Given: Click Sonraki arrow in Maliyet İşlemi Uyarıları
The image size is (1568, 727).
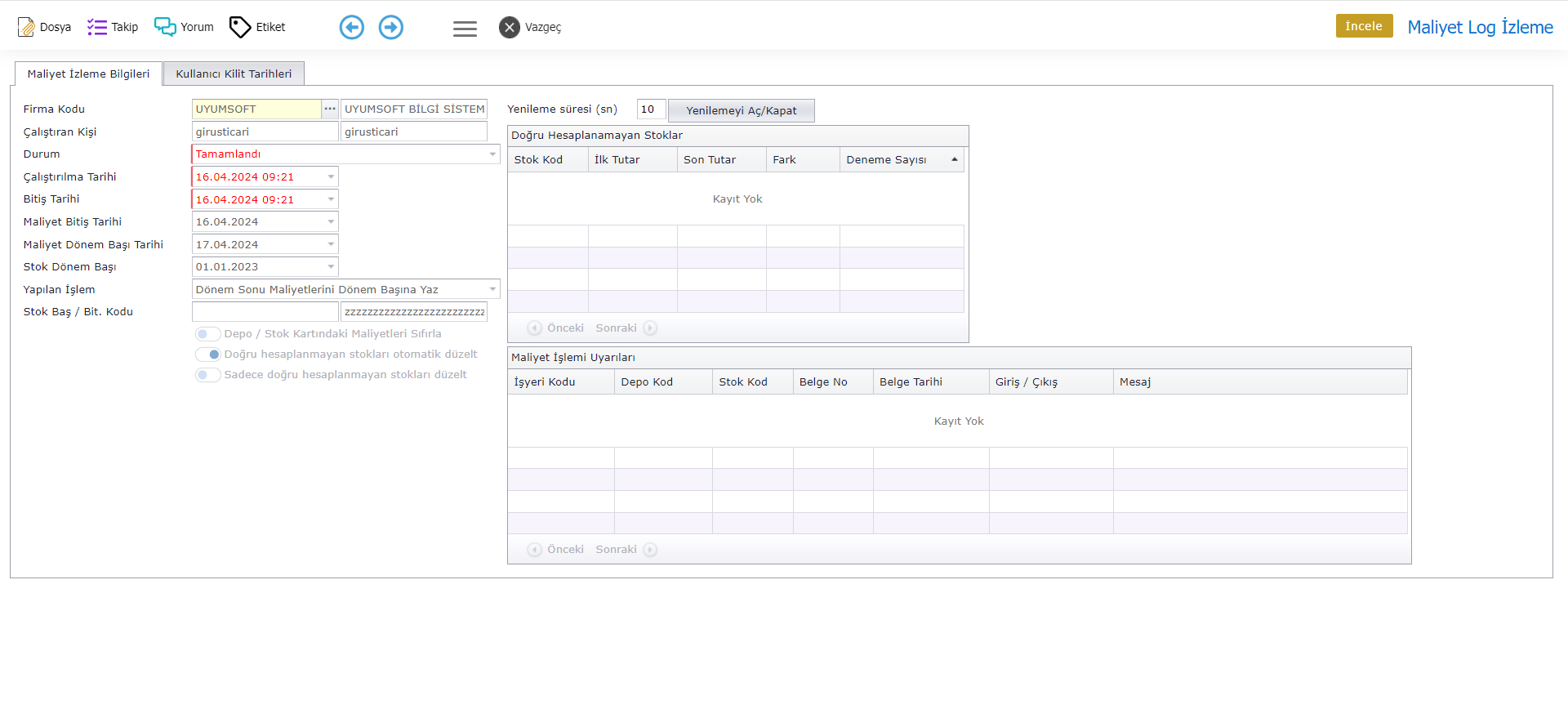Looking at the screenshot, I should click(x=650, y=550).
